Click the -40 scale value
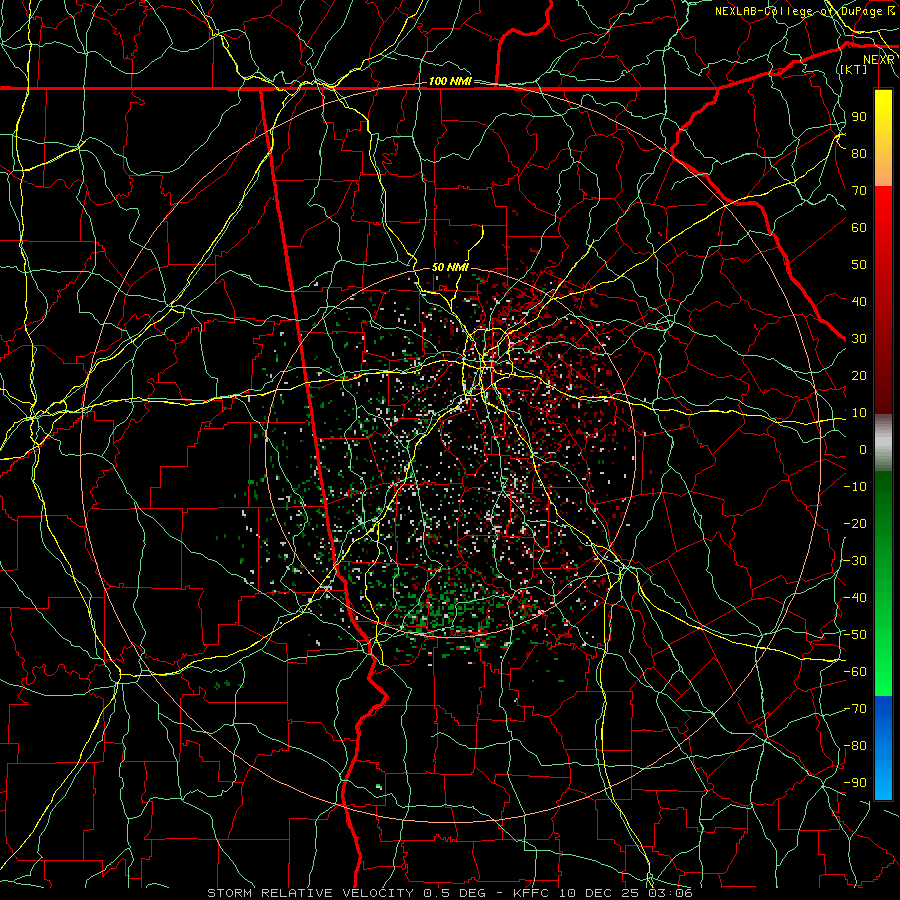 point(855,598)
